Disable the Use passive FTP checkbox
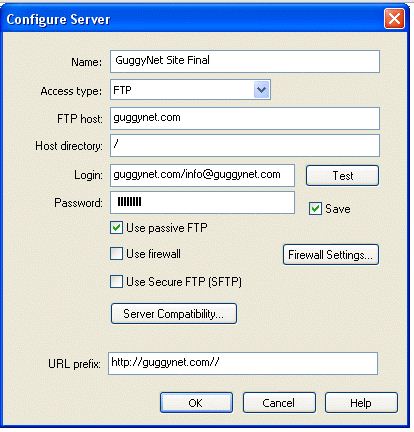 (x=116, y=228)
